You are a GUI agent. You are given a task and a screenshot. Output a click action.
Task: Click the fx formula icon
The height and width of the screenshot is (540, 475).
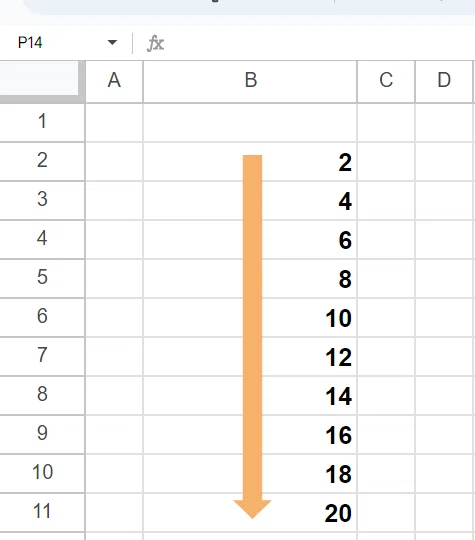coord(156,43)
